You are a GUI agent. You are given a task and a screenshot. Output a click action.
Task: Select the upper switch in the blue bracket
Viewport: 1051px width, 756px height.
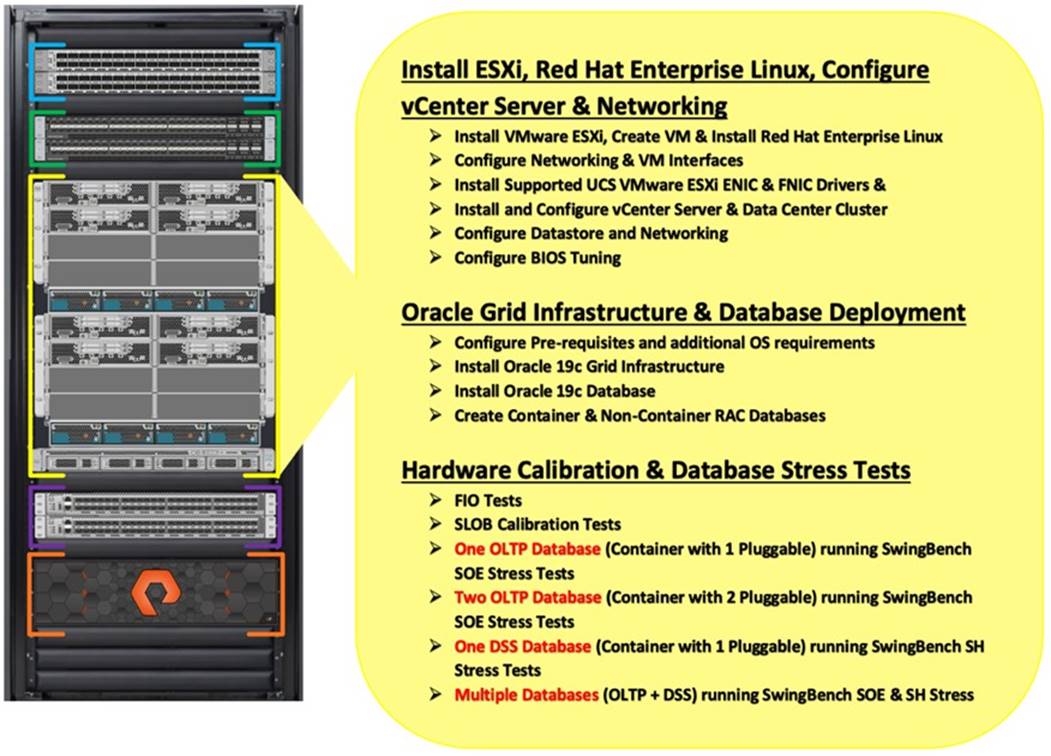155,62
